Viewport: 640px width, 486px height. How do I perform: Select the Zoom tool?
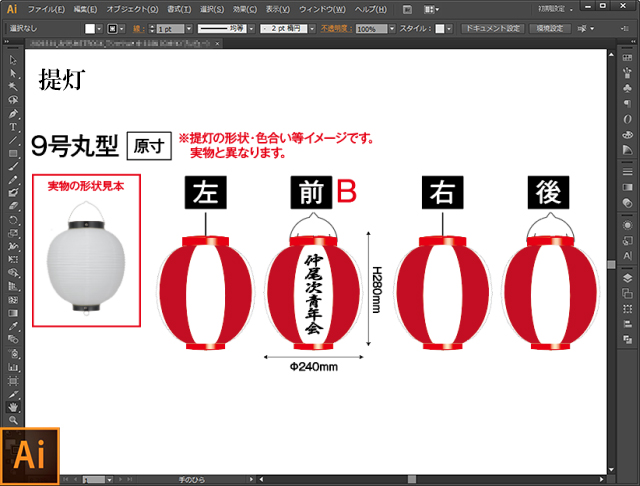[13, 420]
